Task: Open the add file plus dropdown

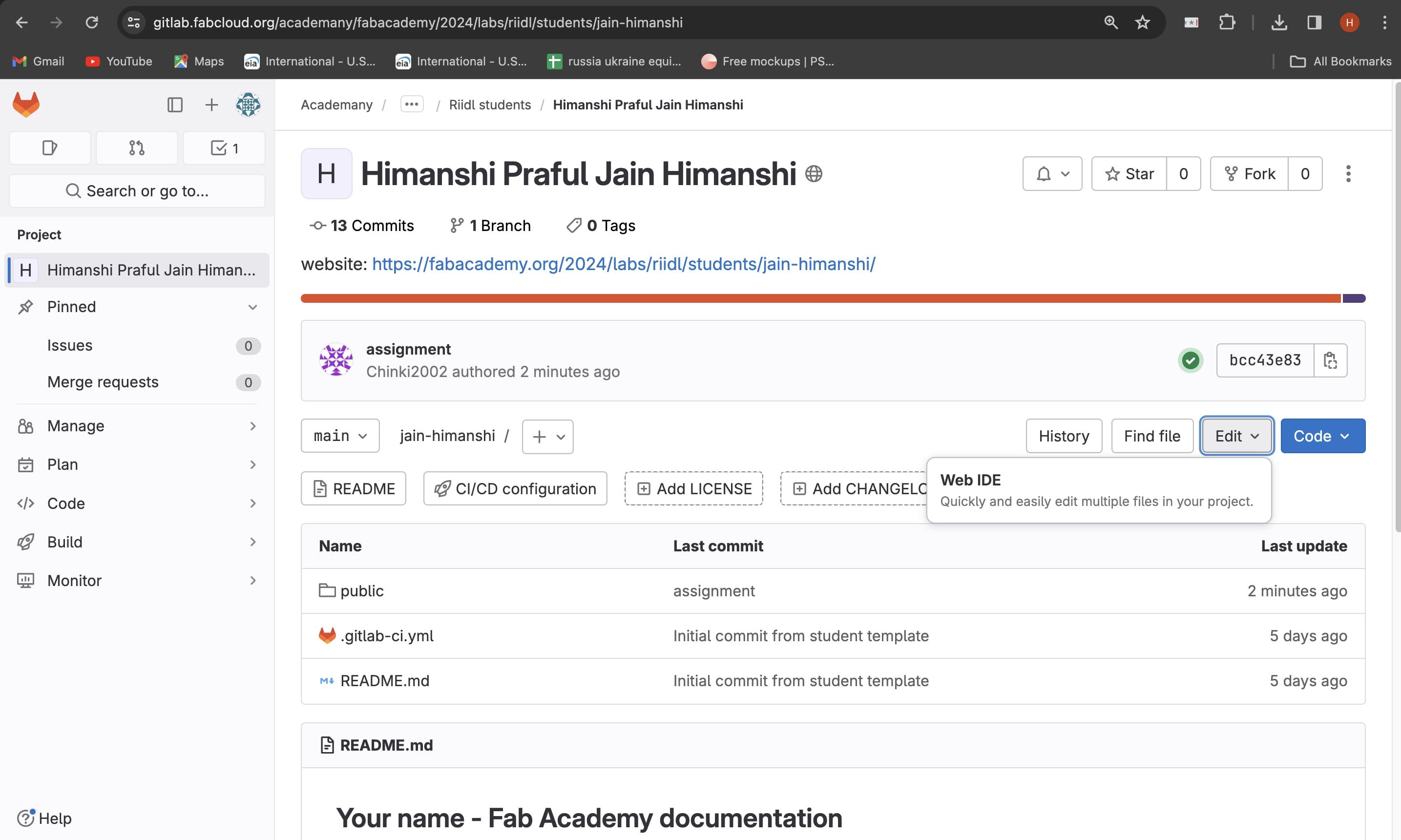Action: tap(547, 437)
